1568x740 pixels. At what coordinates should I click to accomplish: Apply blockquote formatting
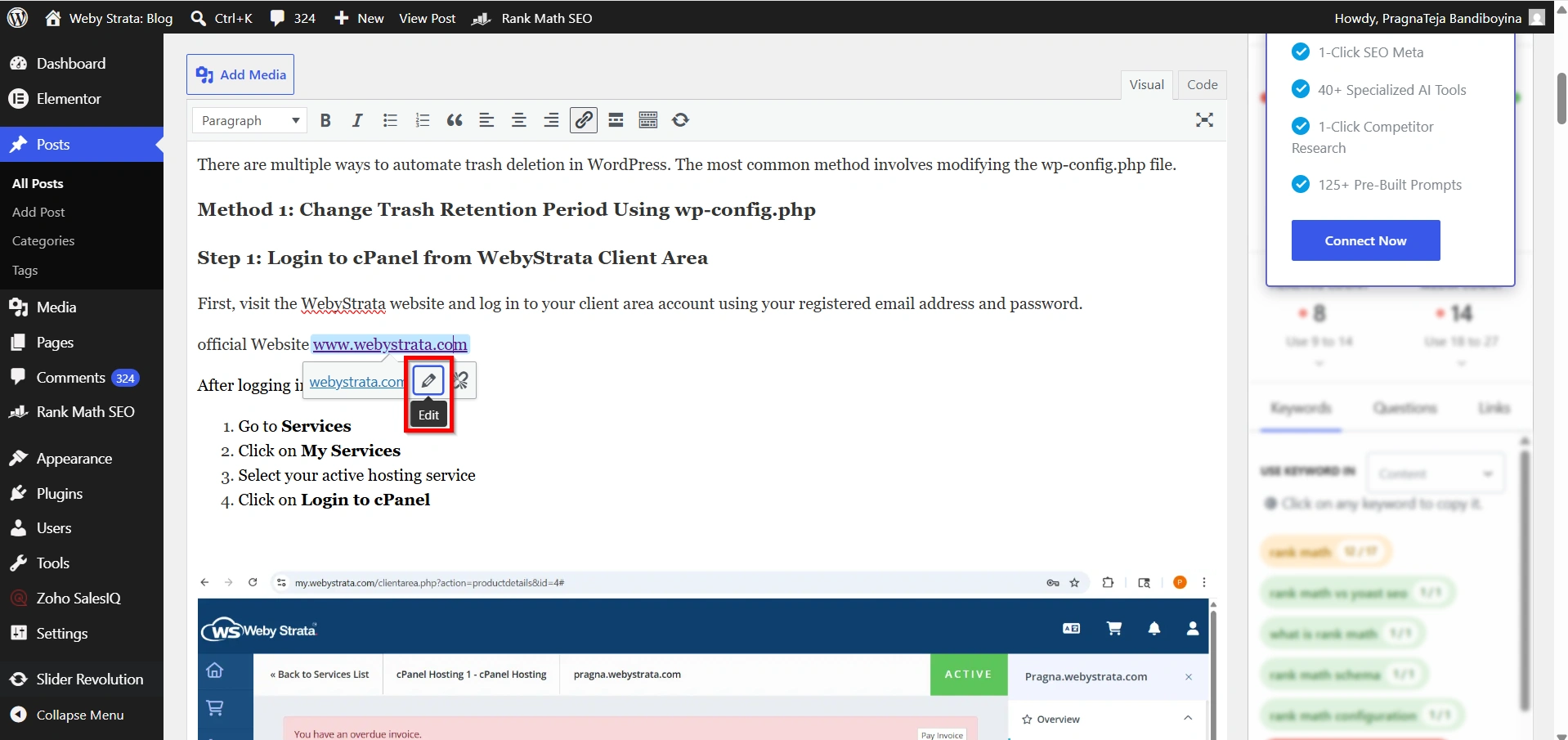(x=455, y=120)
